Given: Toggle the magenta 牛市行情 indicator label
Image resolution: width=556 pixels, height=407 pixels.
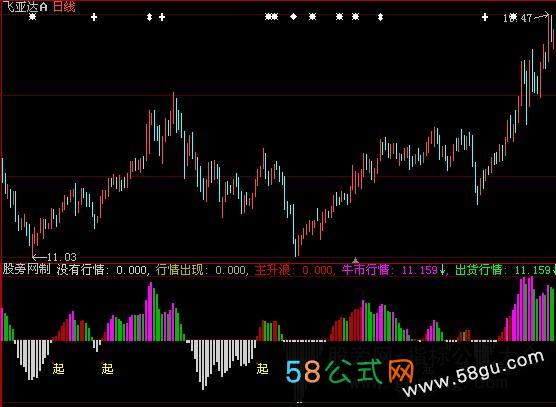Looking at the screenshot, I should tap(365, 270).
